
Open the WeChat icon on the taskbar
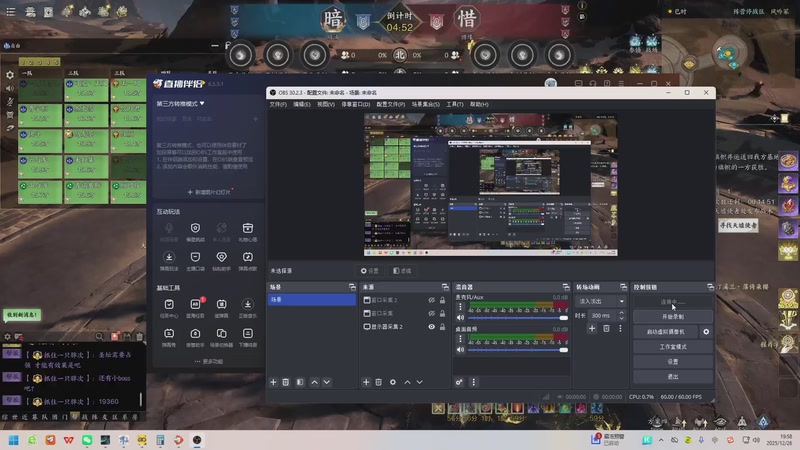[x=87, y=440]
